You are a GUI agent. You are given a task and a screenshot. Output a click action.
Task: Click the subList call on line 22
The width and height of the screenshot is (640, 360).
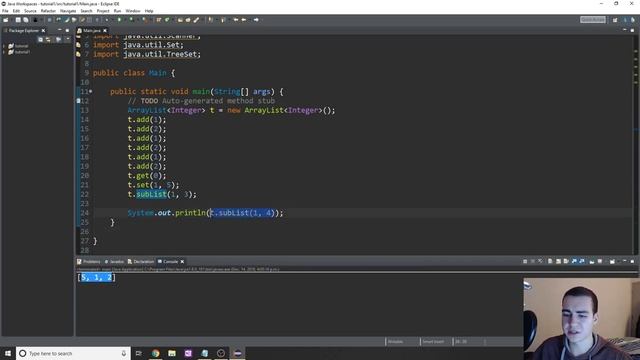[x=151, y=194]
